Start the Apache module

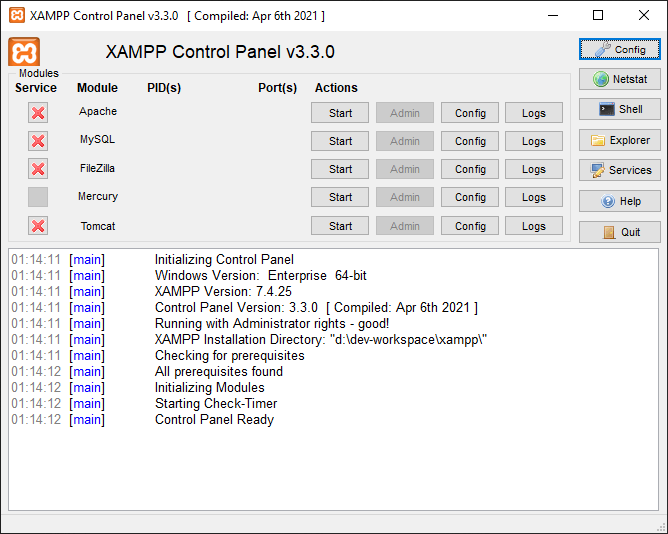[x=340, y=113]
